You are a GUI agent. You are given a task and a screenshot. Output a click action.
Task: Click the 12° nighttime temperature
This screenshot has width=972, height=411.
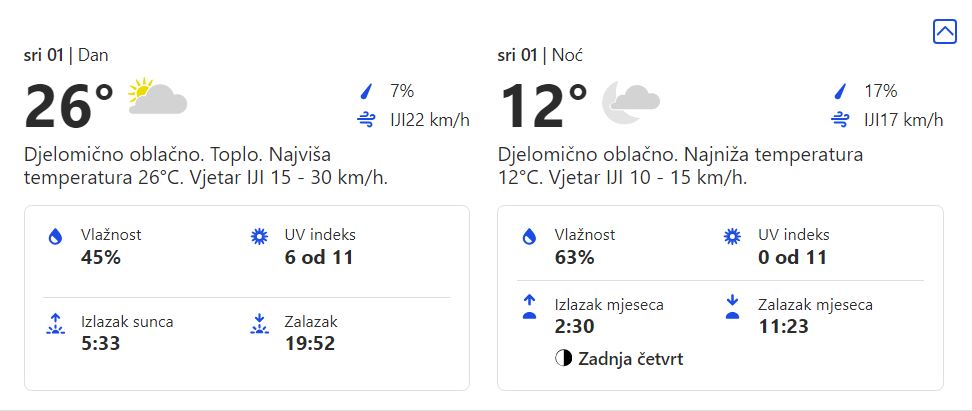(x=543, y=106)
